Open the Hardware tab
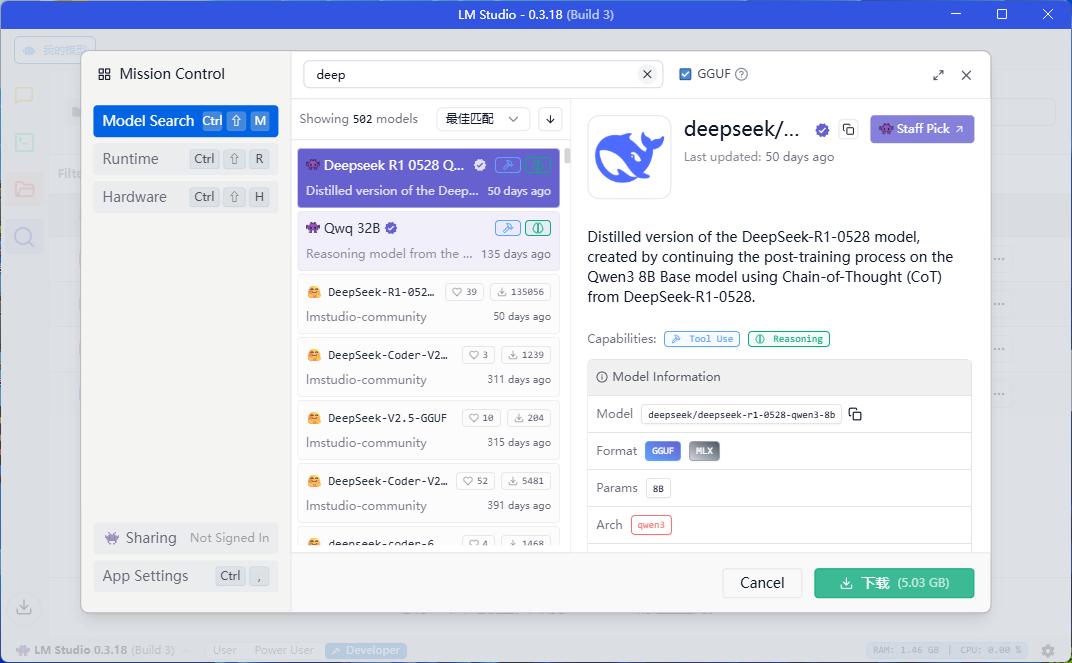This screenshot has width=1072, height=663. (x=185, y=198)
